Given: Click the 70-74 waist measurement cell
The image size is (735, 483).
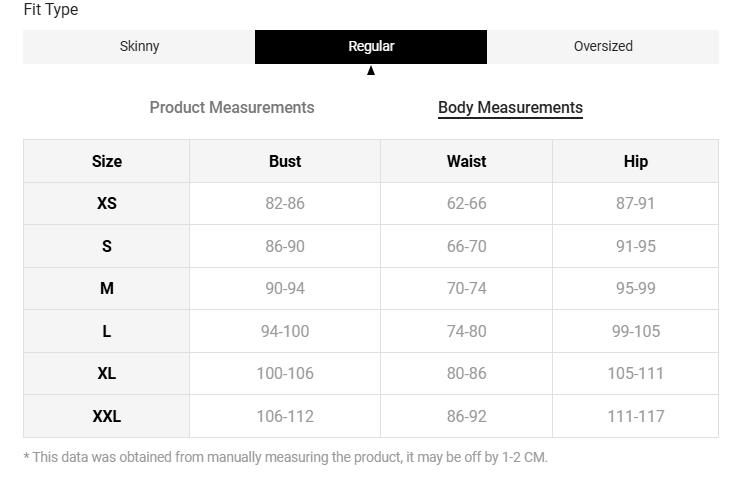Looking at the screenshot, I should [x=466, y=288].
